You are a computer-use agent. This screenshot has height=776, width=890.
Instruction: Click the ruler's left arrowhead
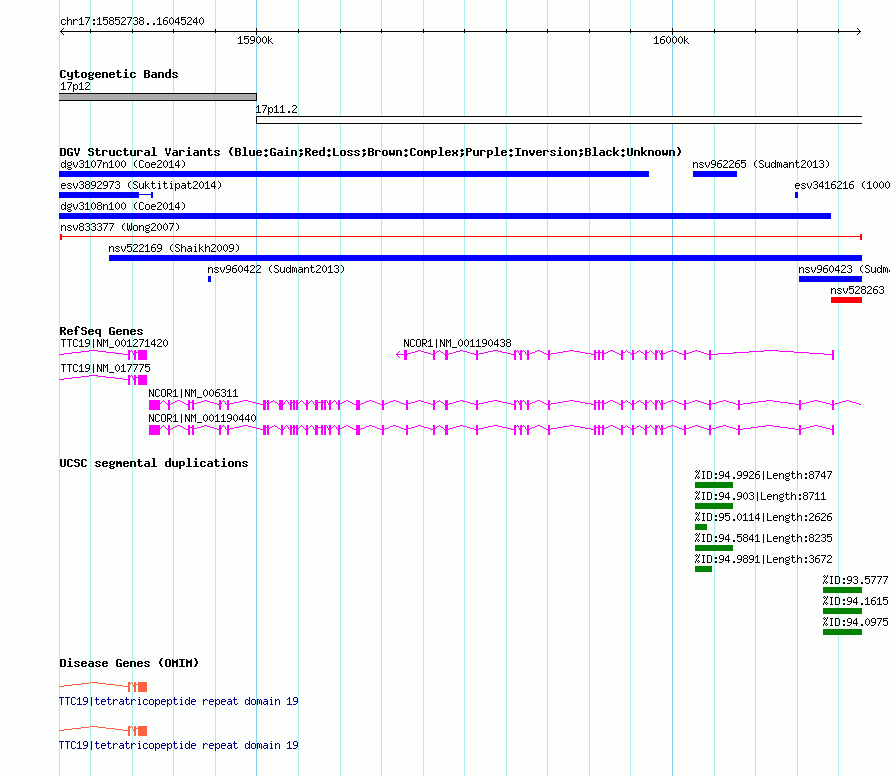62,32
